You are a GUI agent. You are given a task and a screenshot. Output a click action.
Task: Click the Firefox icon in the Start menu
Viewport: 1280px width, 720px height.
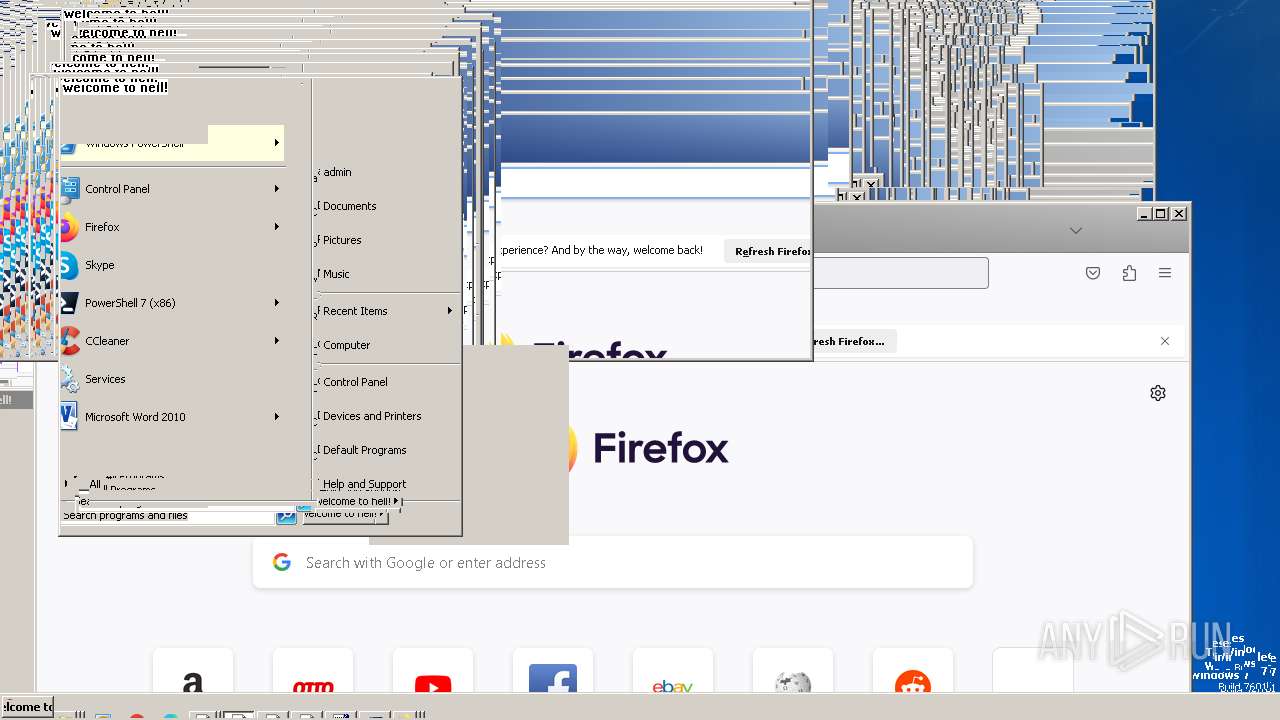pyautogui.click(x=69, y=227)
